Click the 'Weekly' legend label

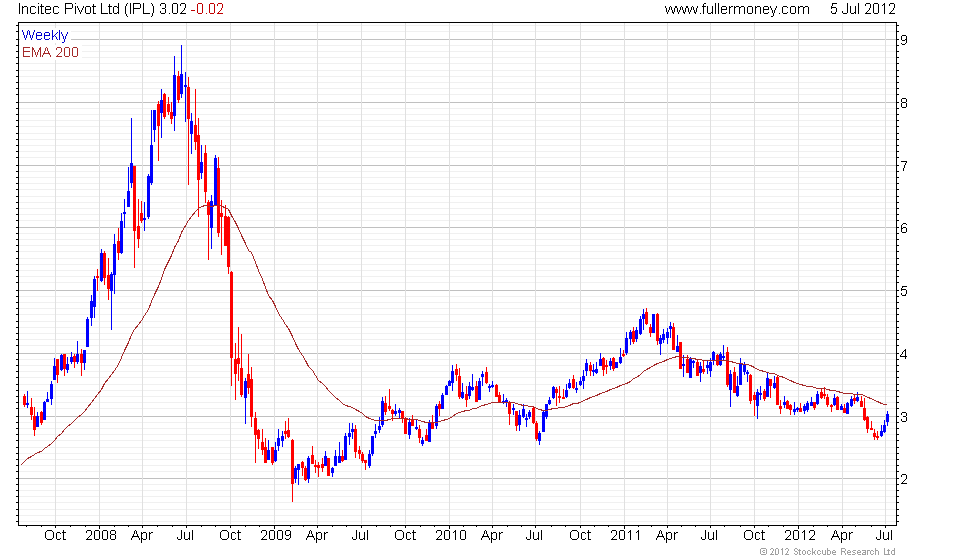44,36
